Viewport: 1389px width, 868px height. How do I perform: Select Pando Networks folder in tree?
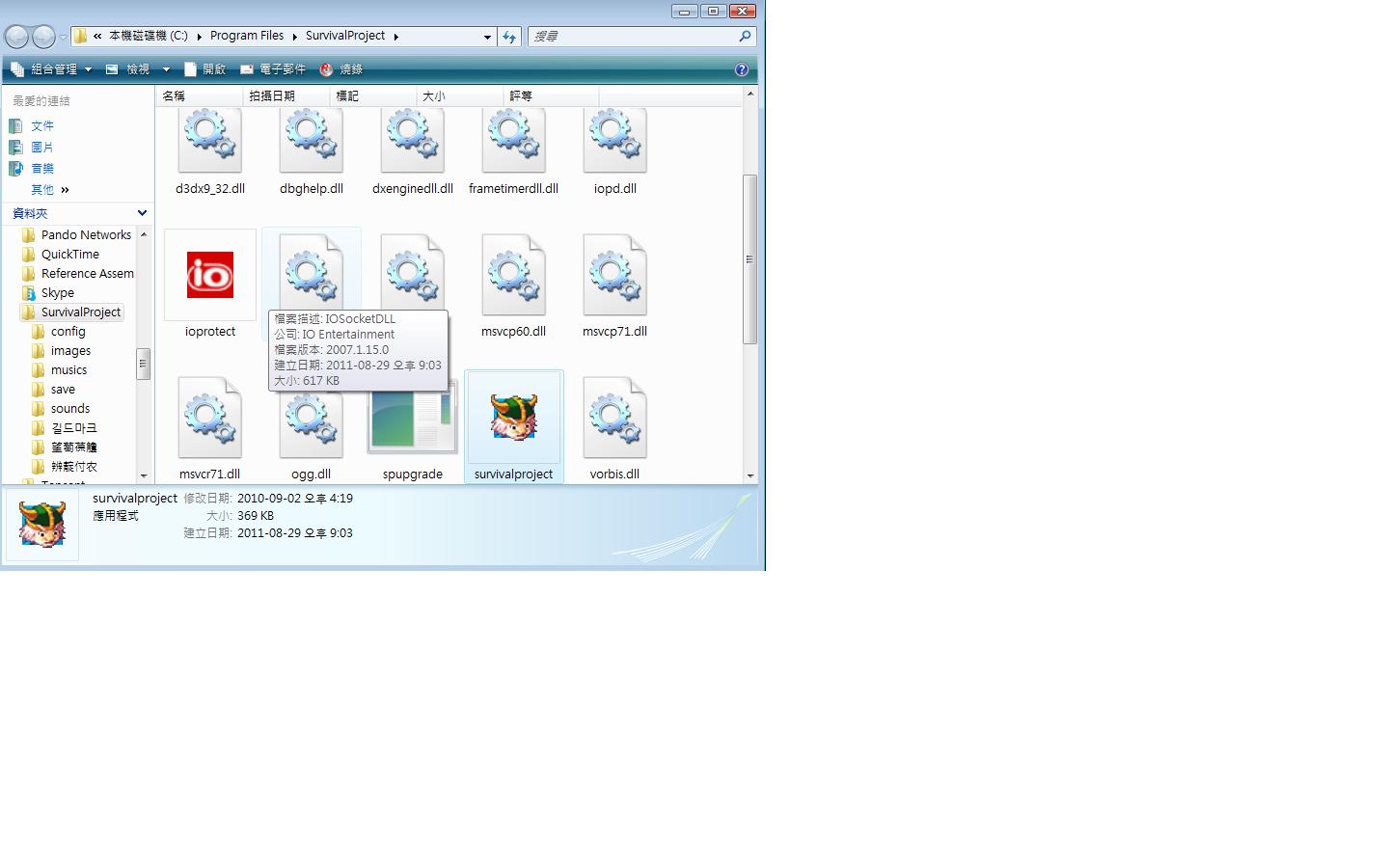click(x=86, y=235)
